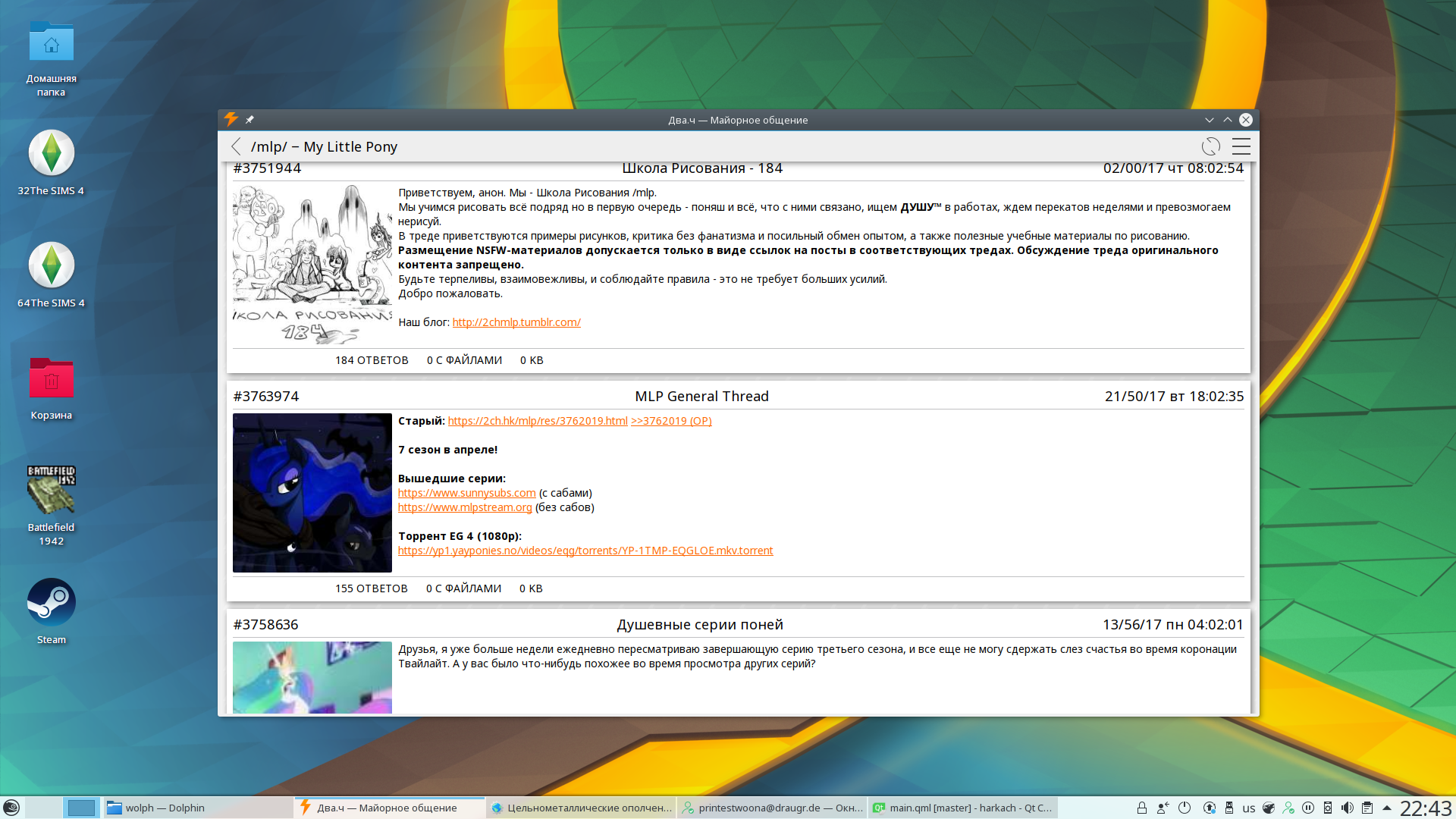Expand hidden system tray icons arrow
The height and width of the screenshot is (819, 1456).
[1387, 808]
